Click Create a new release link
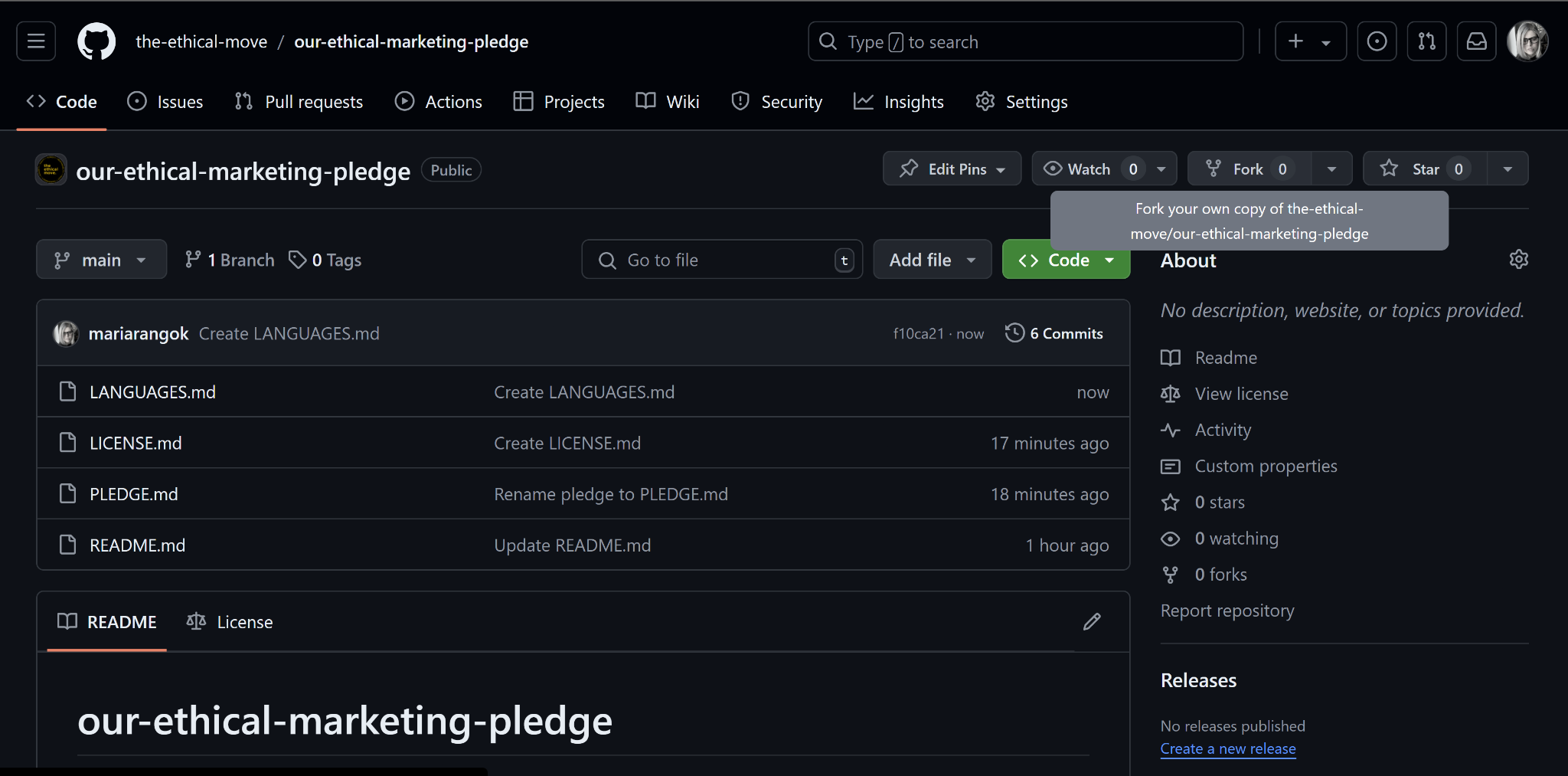Image resolution: width=1568 pixels, height=776 pixels. (1227, 748)
